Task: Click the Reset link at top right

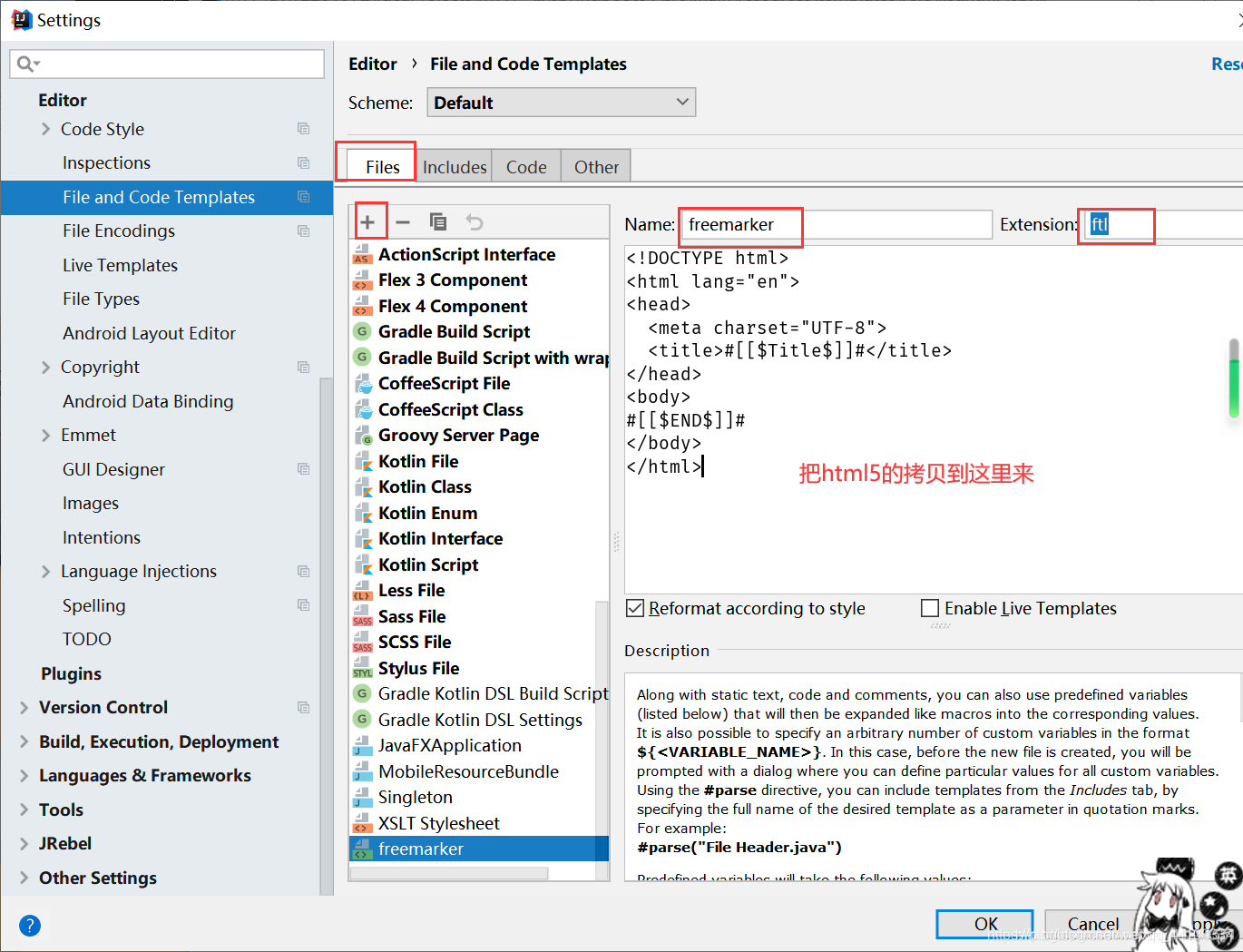Action: (1227, 64)
